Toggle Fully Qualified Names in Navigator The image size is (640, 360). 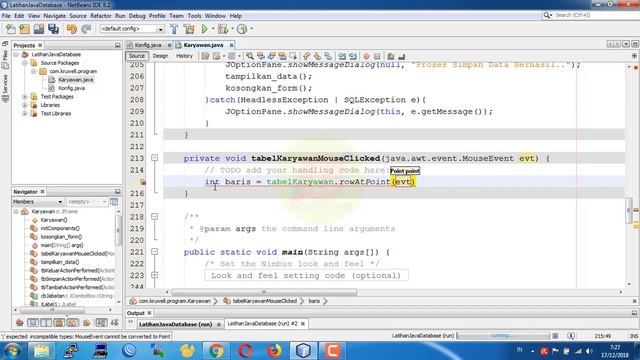click(x=87, y=323)
